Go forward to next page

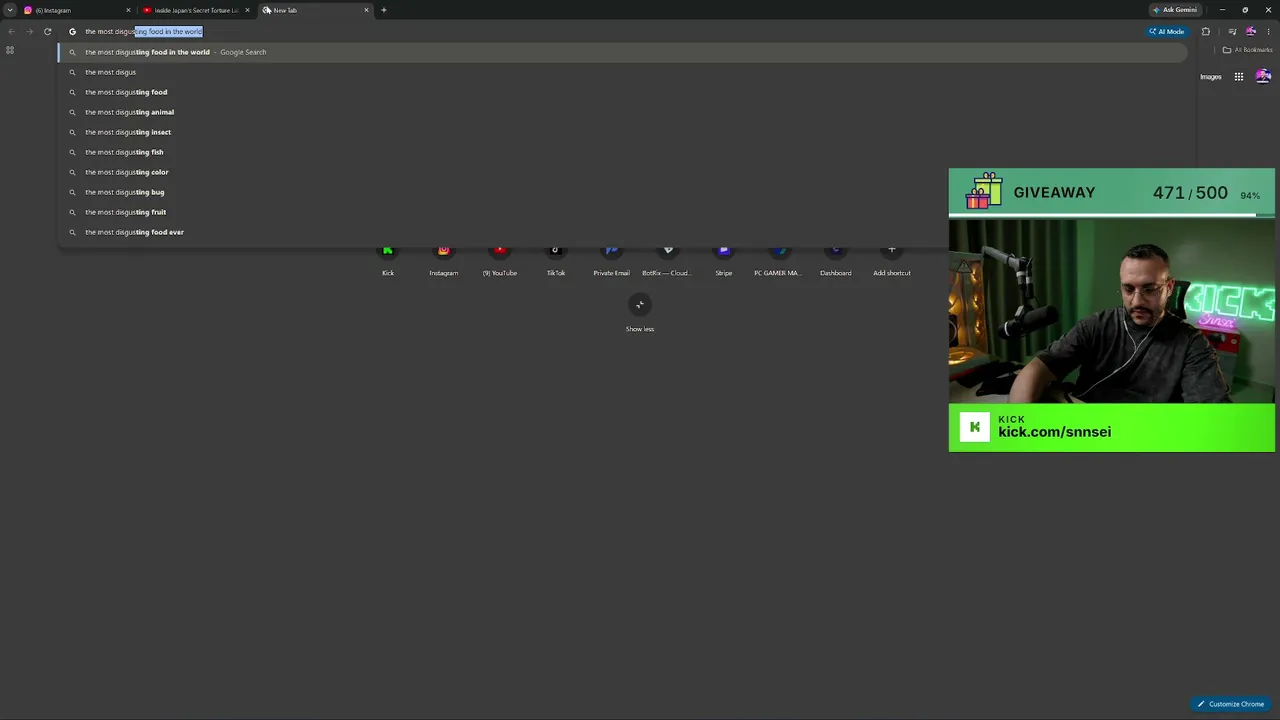(x=29, y=32)
